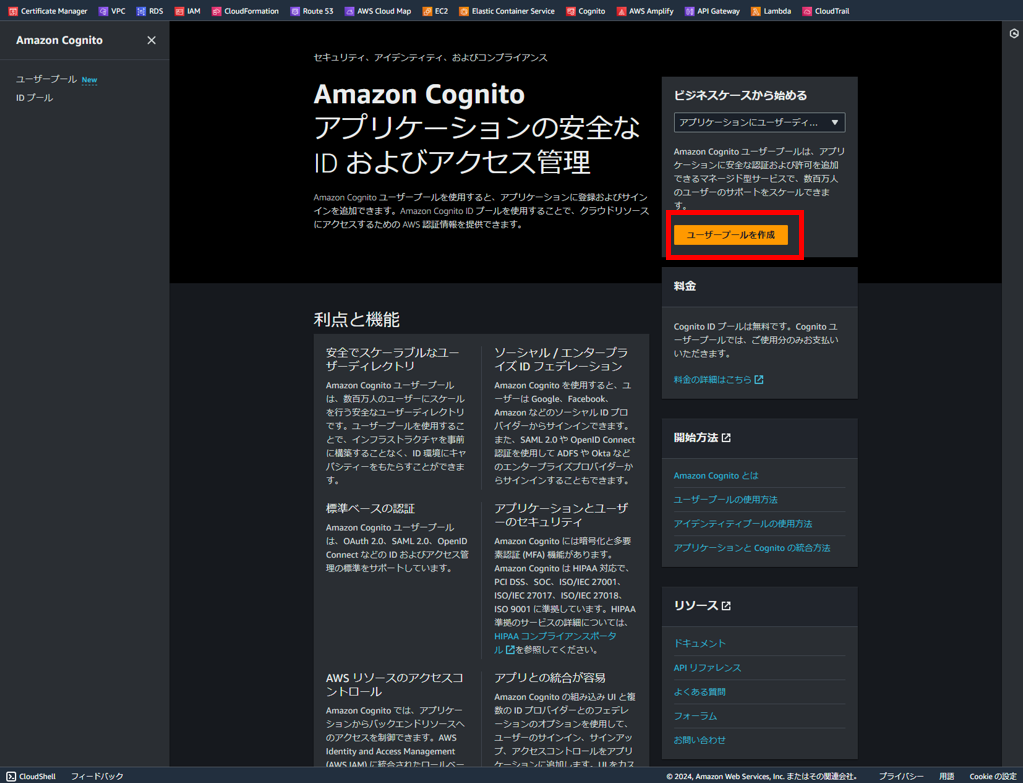
Task: Open AWS Amplify from the top bar
Action: 646,11
